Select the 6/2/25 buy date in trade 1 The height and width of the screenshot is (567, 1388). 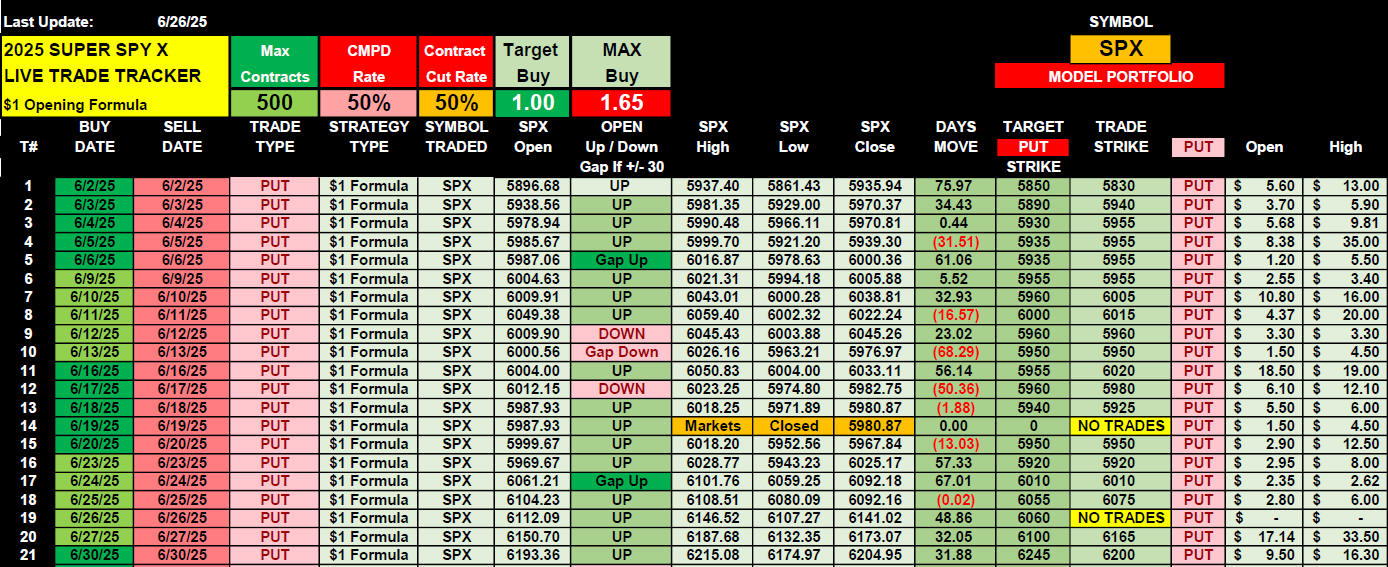94,186
